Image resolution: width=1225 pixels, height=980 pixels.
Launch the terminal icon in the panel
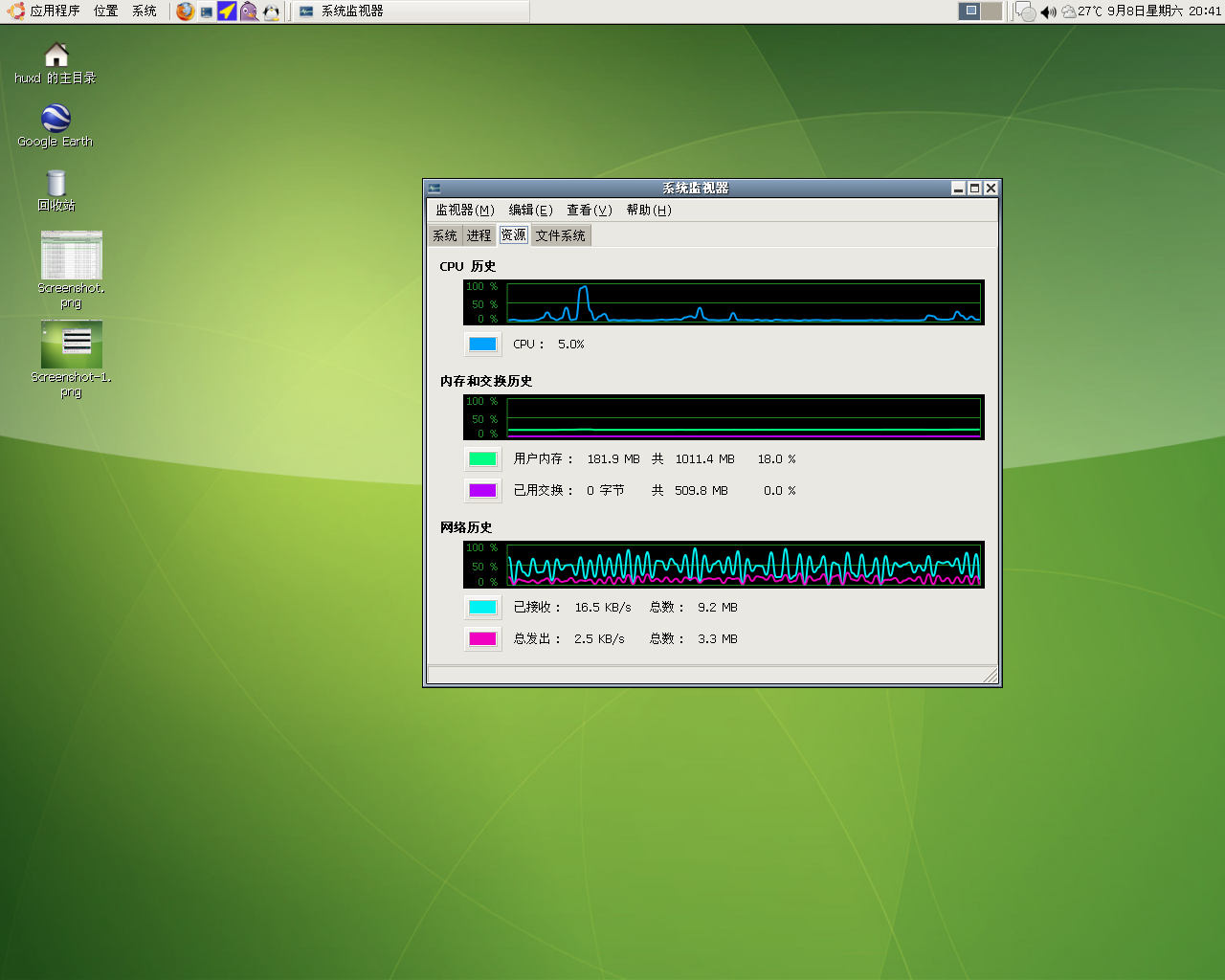(x=207, y=11)
